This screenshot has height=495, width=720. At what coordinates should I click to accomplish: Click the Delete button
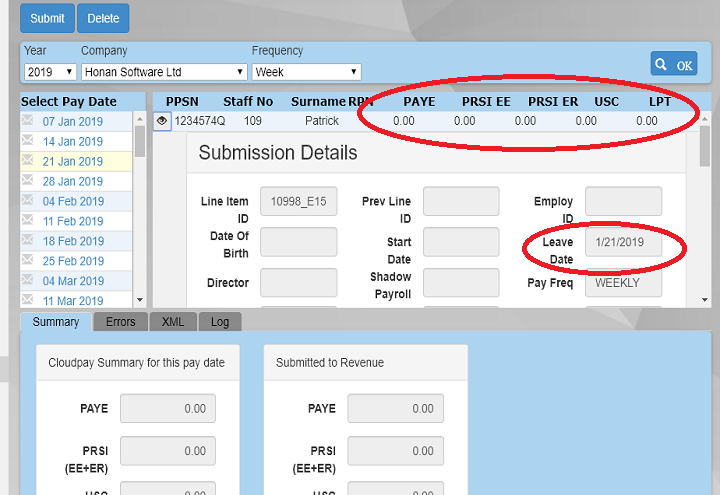coord(102,18)
